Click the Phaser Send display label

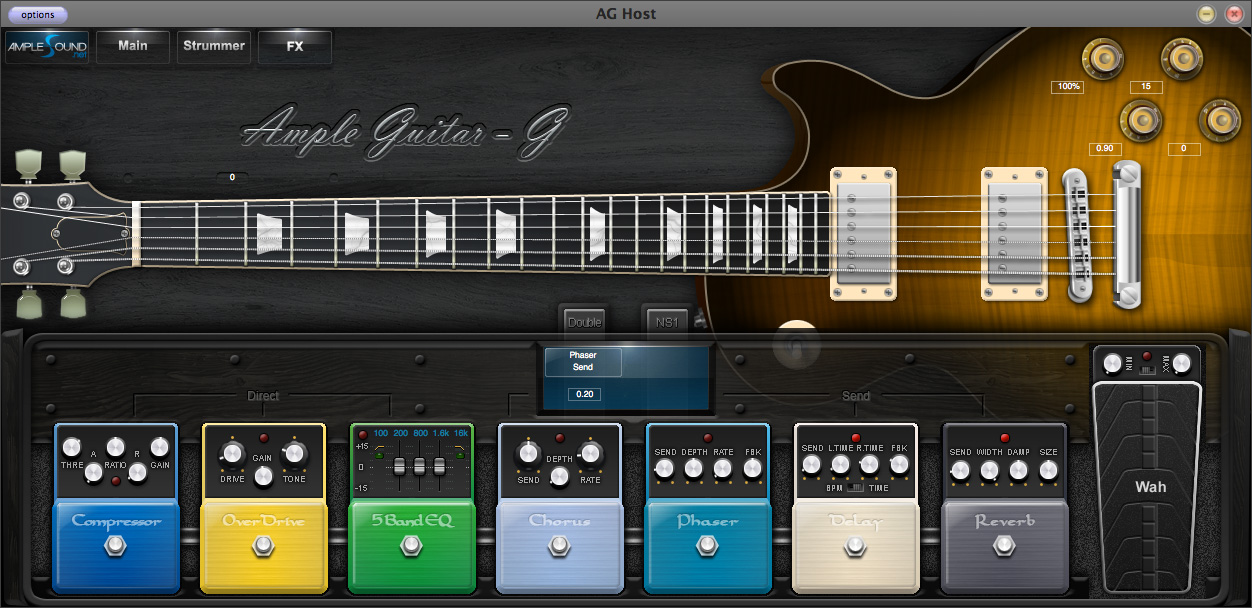point(583,361)
